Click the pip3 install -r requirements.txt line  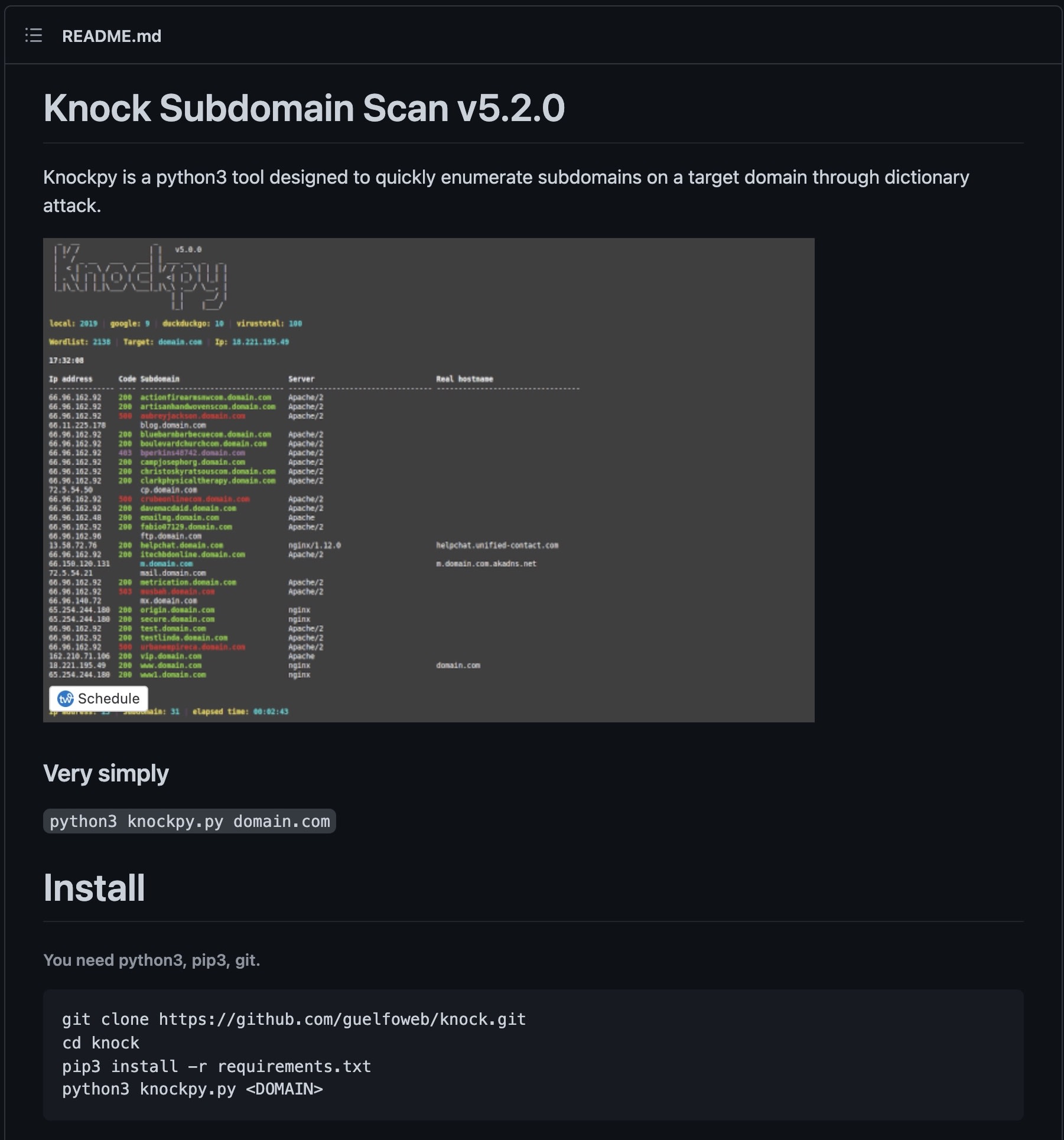[217, 1066]
